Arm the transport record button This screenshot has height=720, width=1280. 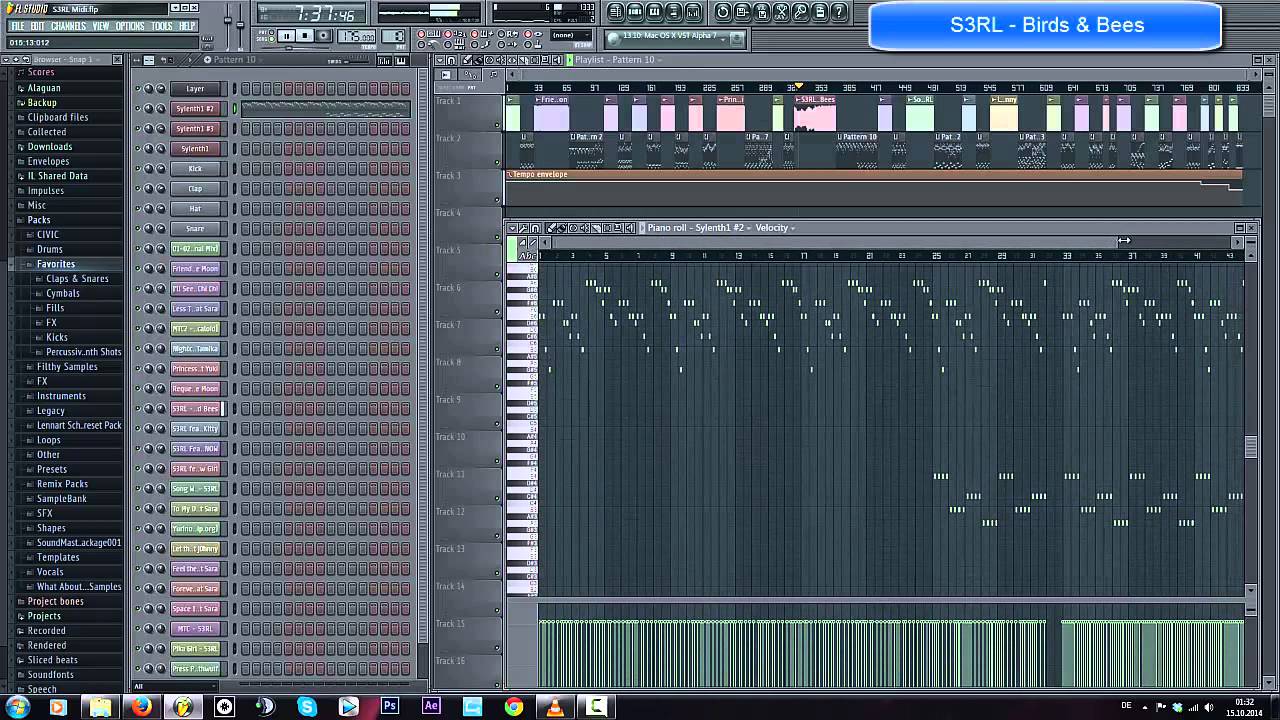coord(324,35)
